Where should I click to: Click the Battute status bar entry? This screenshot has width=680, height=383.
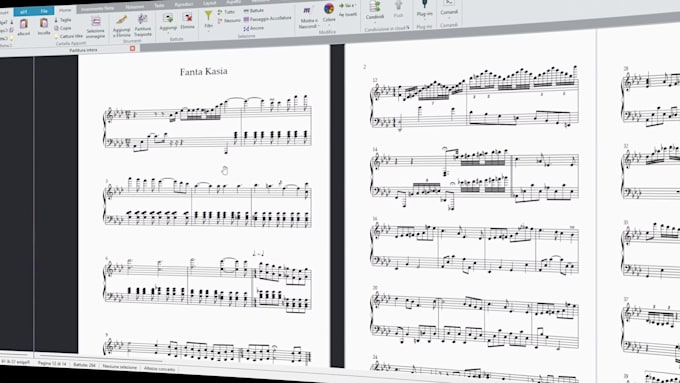click(84, 365)
